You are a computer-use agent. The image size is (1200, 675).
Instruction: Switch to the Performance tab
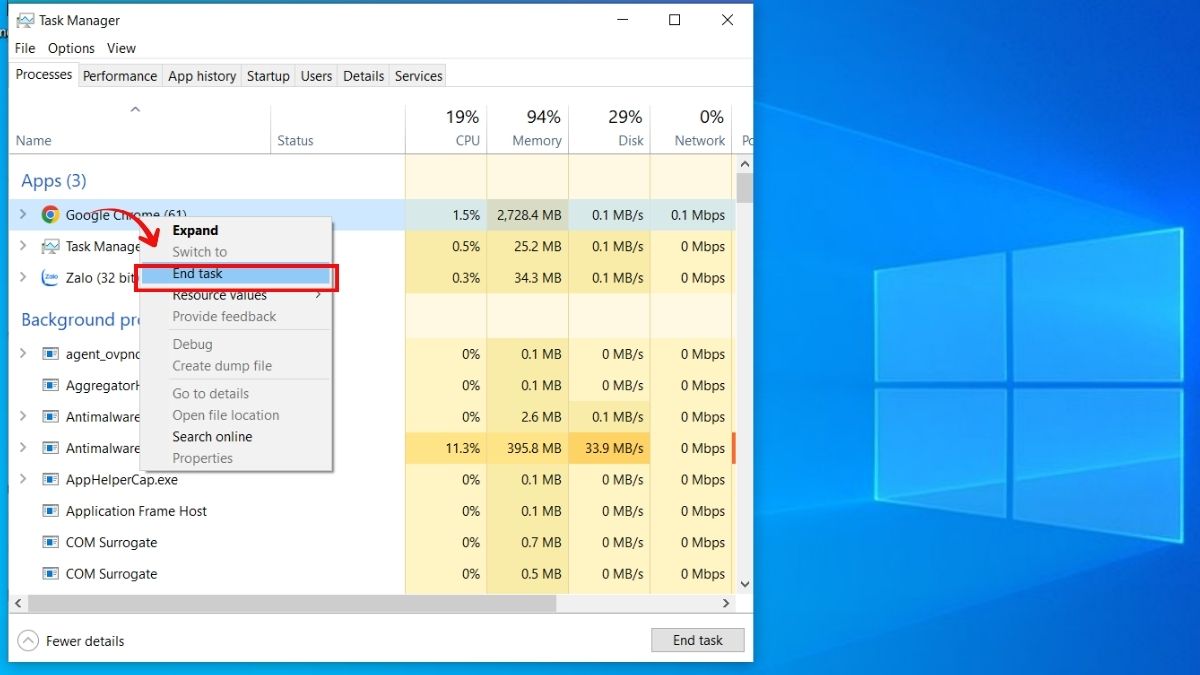pos(120,76)
